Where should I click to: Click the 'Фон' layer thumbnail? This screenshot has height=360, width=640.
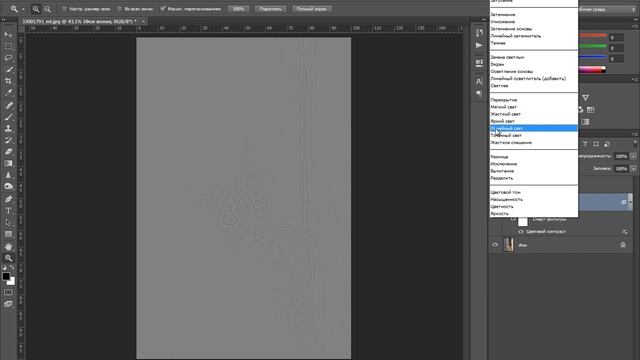pyautogui.click(x=509, y=245)
